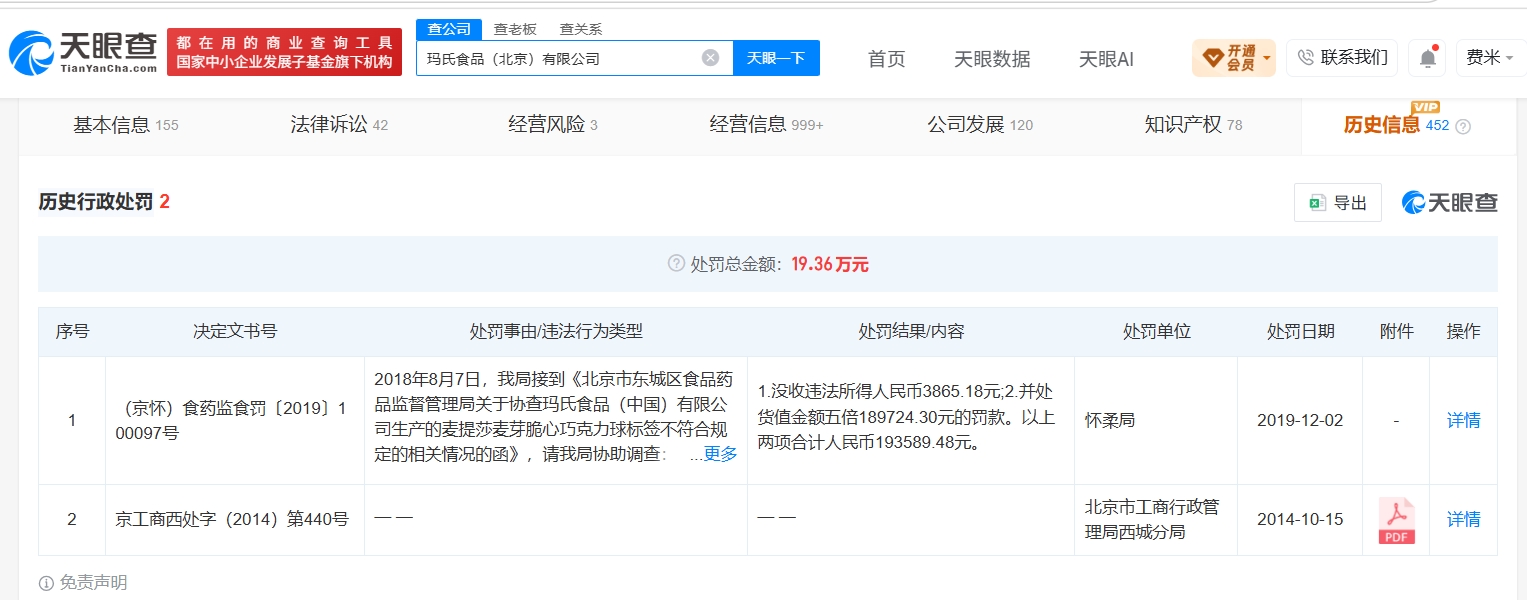Open the help icon next to 处罚总金额
The image size is (1527, 600).
tap(676, 264)
